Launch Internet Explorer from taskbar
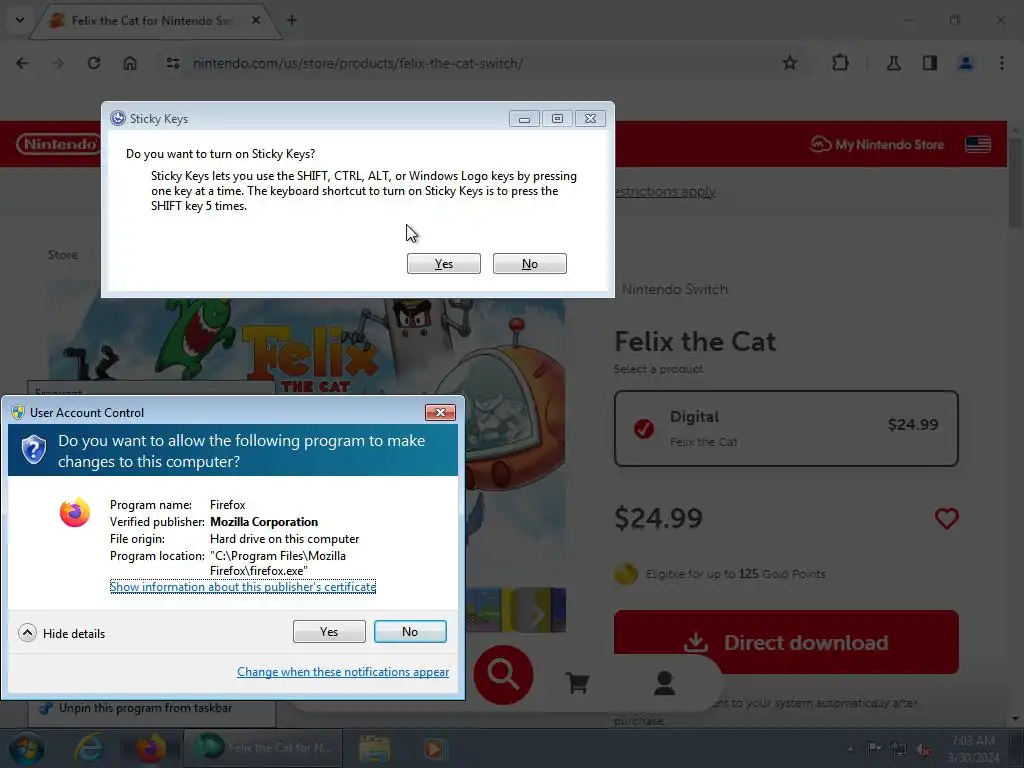 click(x=89, y=748)
